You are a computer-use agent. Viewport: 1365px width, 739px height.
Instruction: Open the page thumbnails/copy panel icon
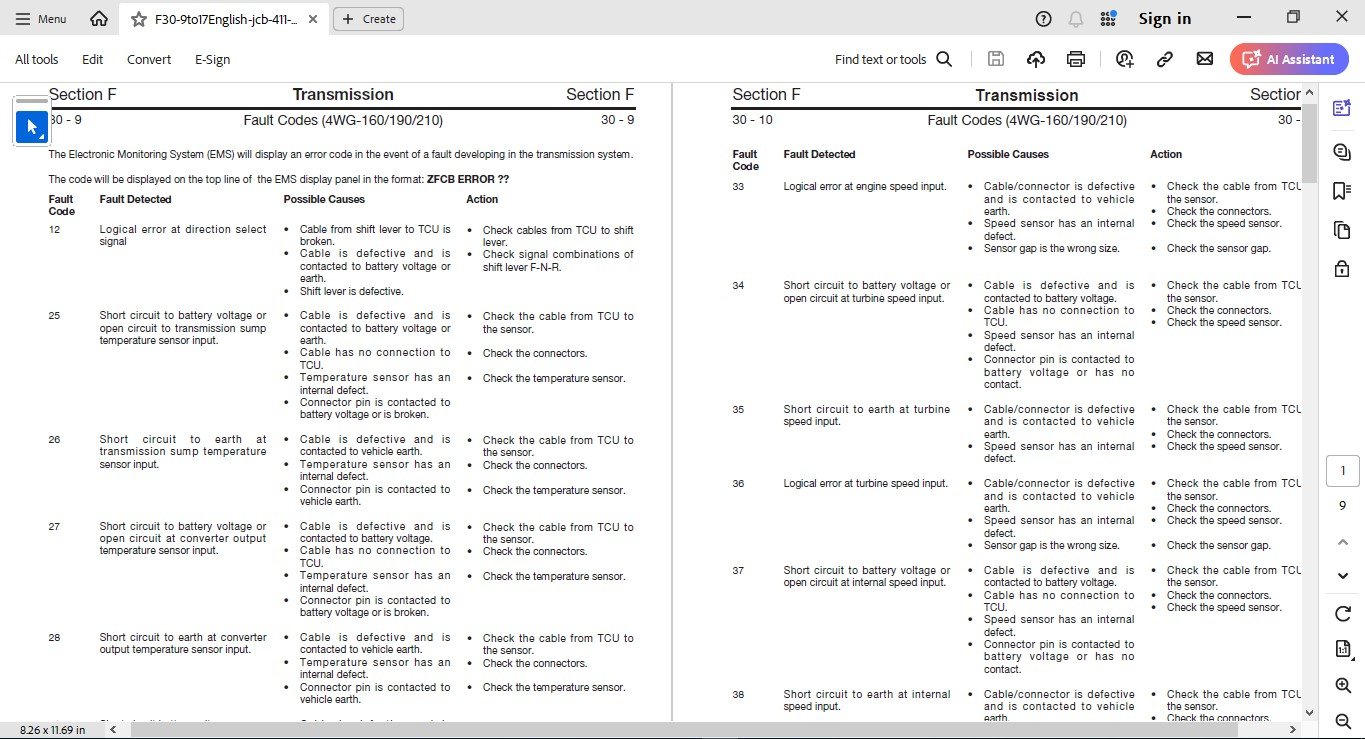(x=1342, y=230)
